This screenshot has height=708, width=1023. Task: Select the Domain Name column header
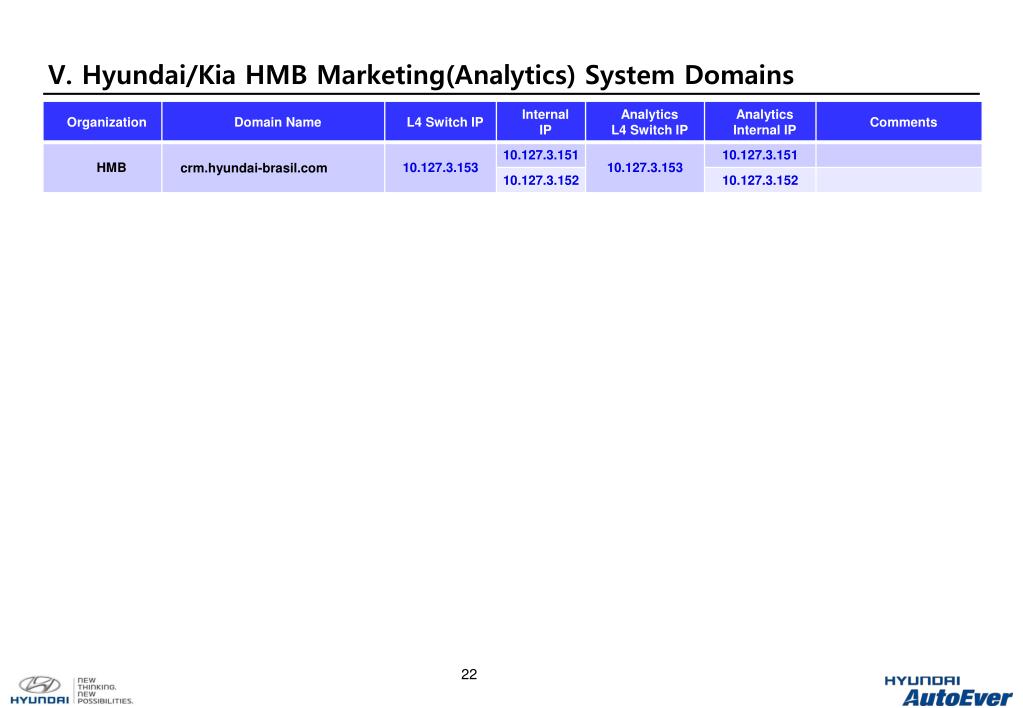point(273,121)
